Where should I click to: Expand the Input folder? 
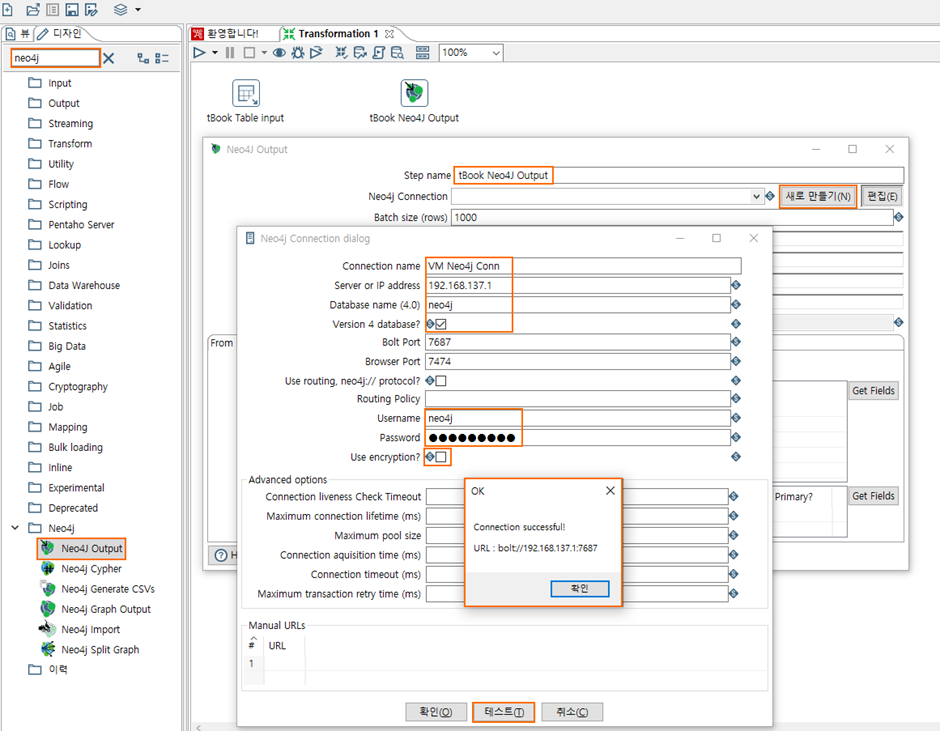pos(50,83)
